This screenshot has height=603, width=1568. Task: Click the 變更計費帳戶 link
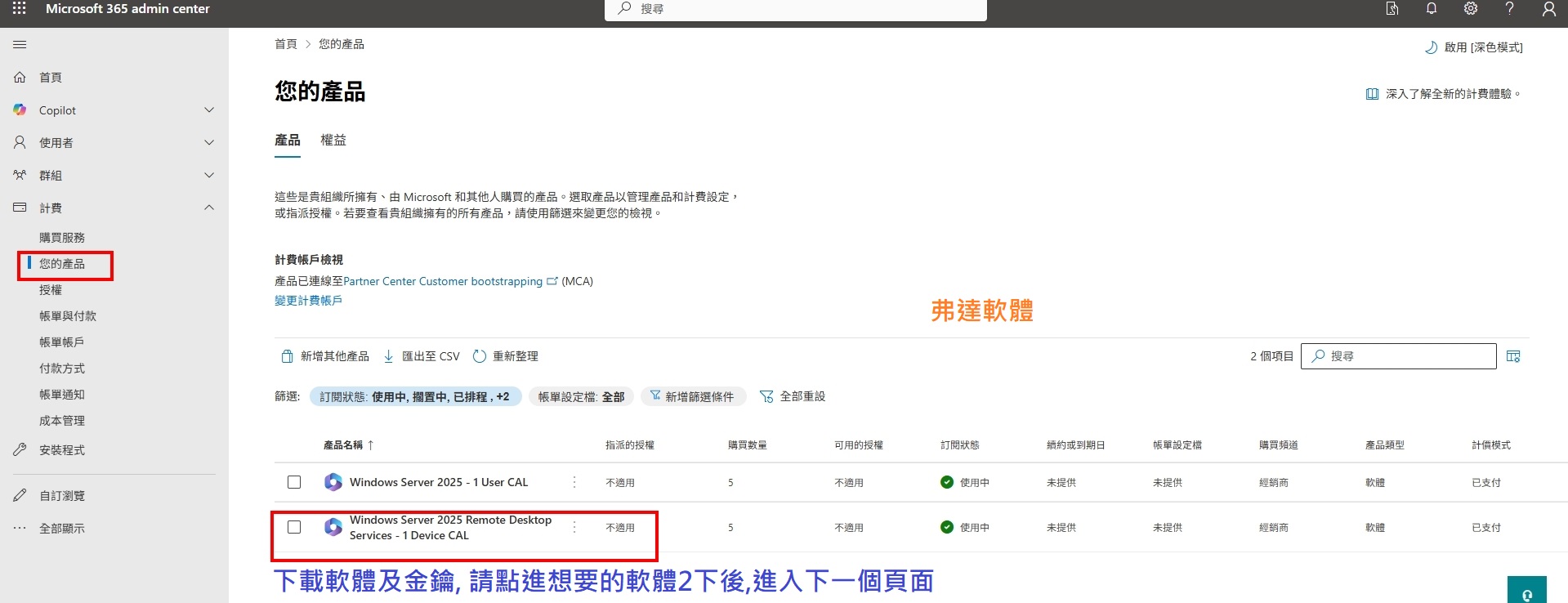point(308,301)
